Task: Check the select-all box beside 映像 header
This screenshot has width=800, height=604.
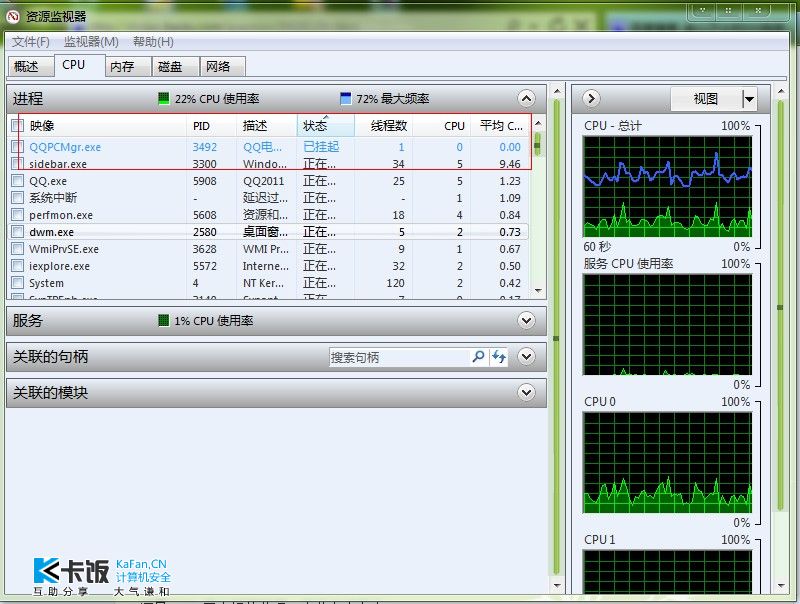Action: pos(18,125)
